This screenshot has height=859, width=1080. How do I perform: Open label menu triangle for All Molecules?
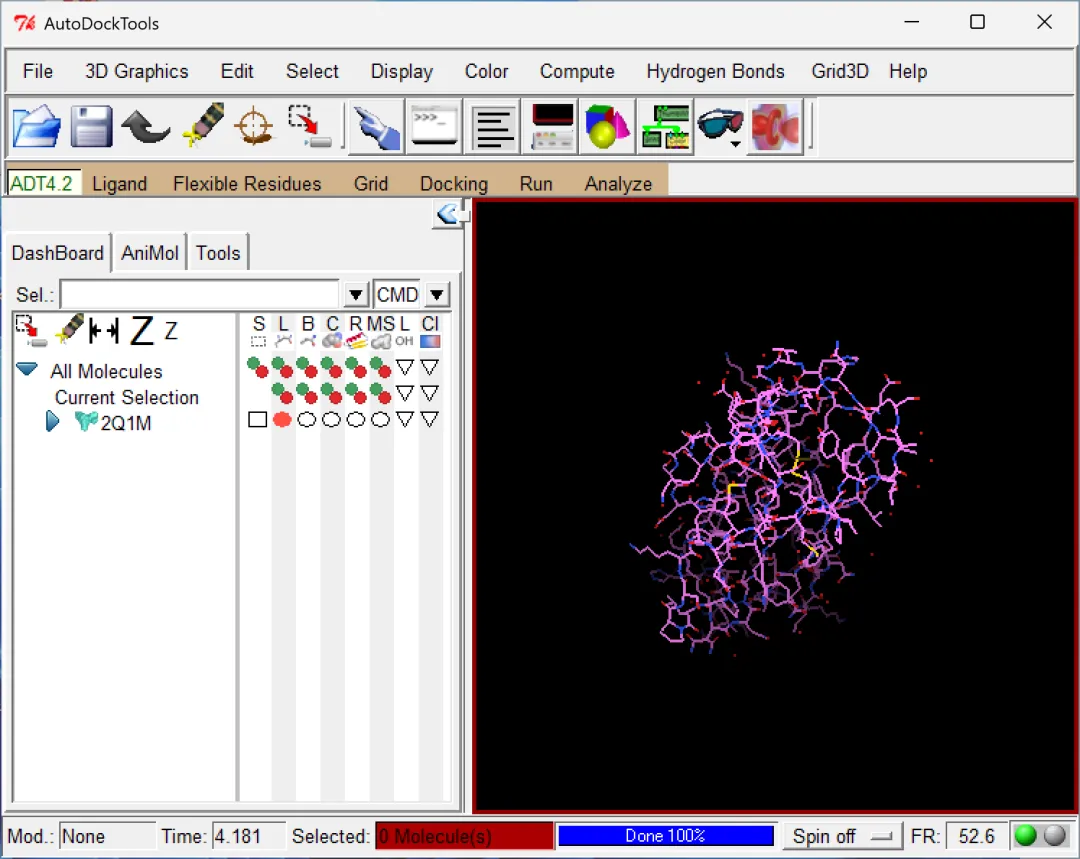click(405, 367)
